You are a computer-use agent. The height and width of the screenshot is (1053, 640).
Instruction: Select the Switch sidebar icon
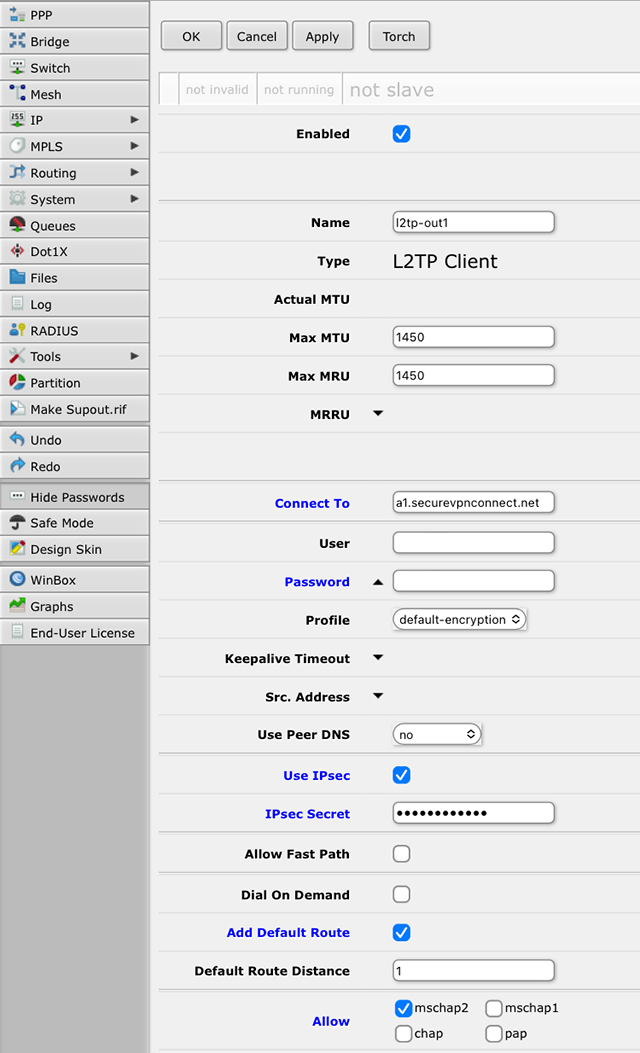pyautogui.click(x=17, y=67)
